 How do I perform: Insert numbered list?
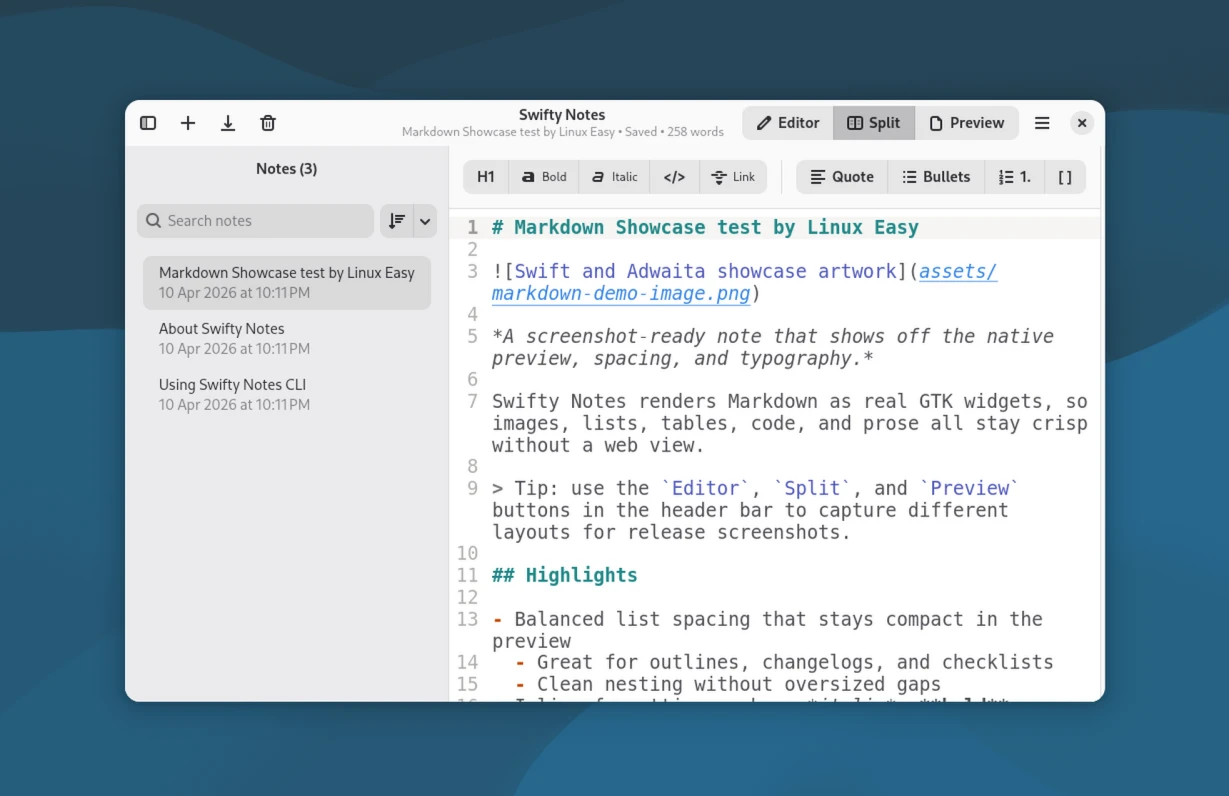pos(1015,177)
